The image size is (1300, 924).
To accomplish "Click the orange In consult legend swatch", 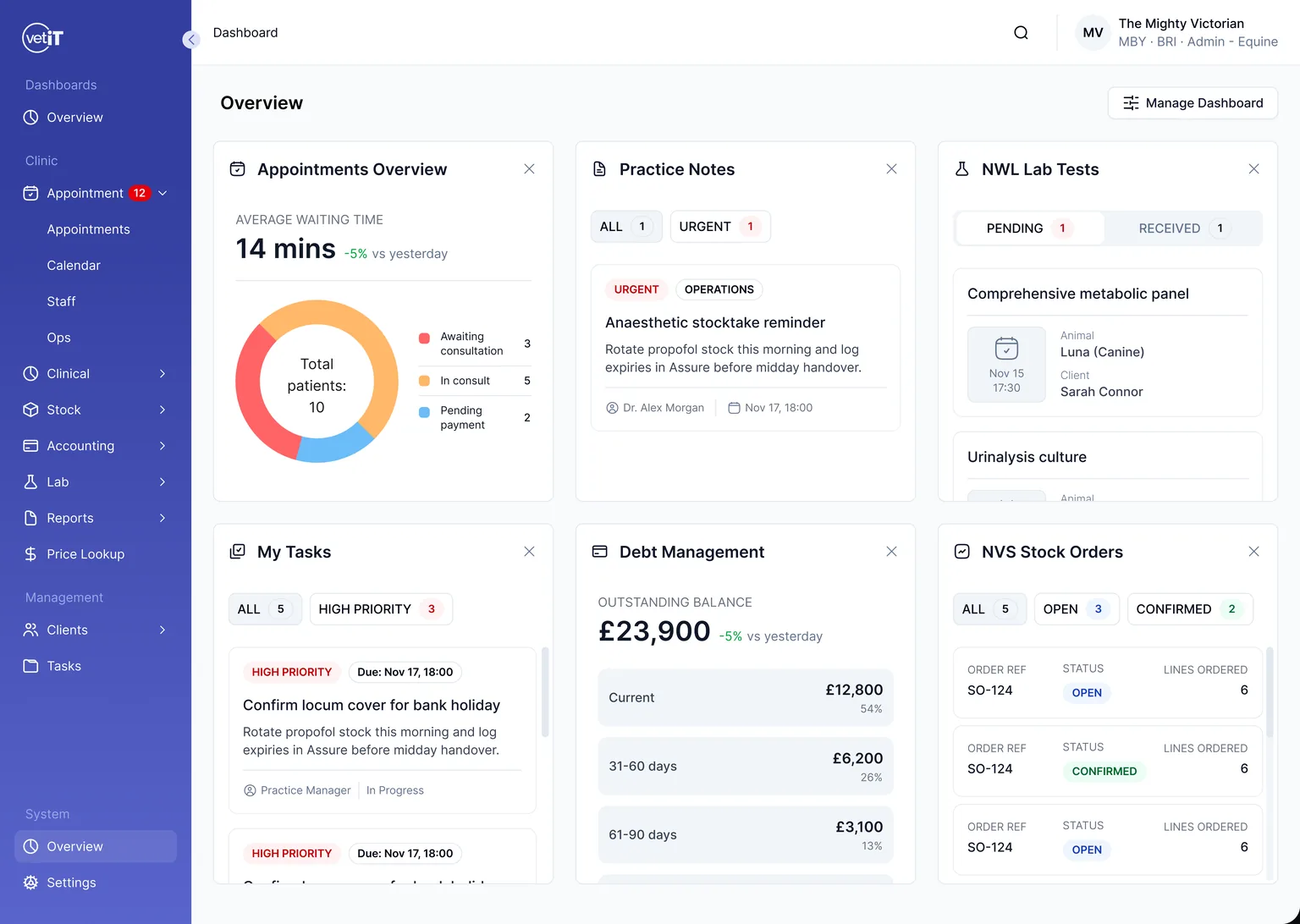I will [x=424, y=381].
